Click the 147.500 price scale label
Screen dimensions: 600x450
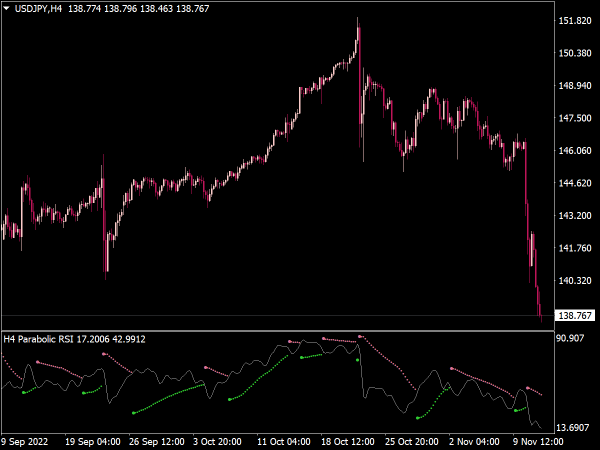tap(575, 118)
